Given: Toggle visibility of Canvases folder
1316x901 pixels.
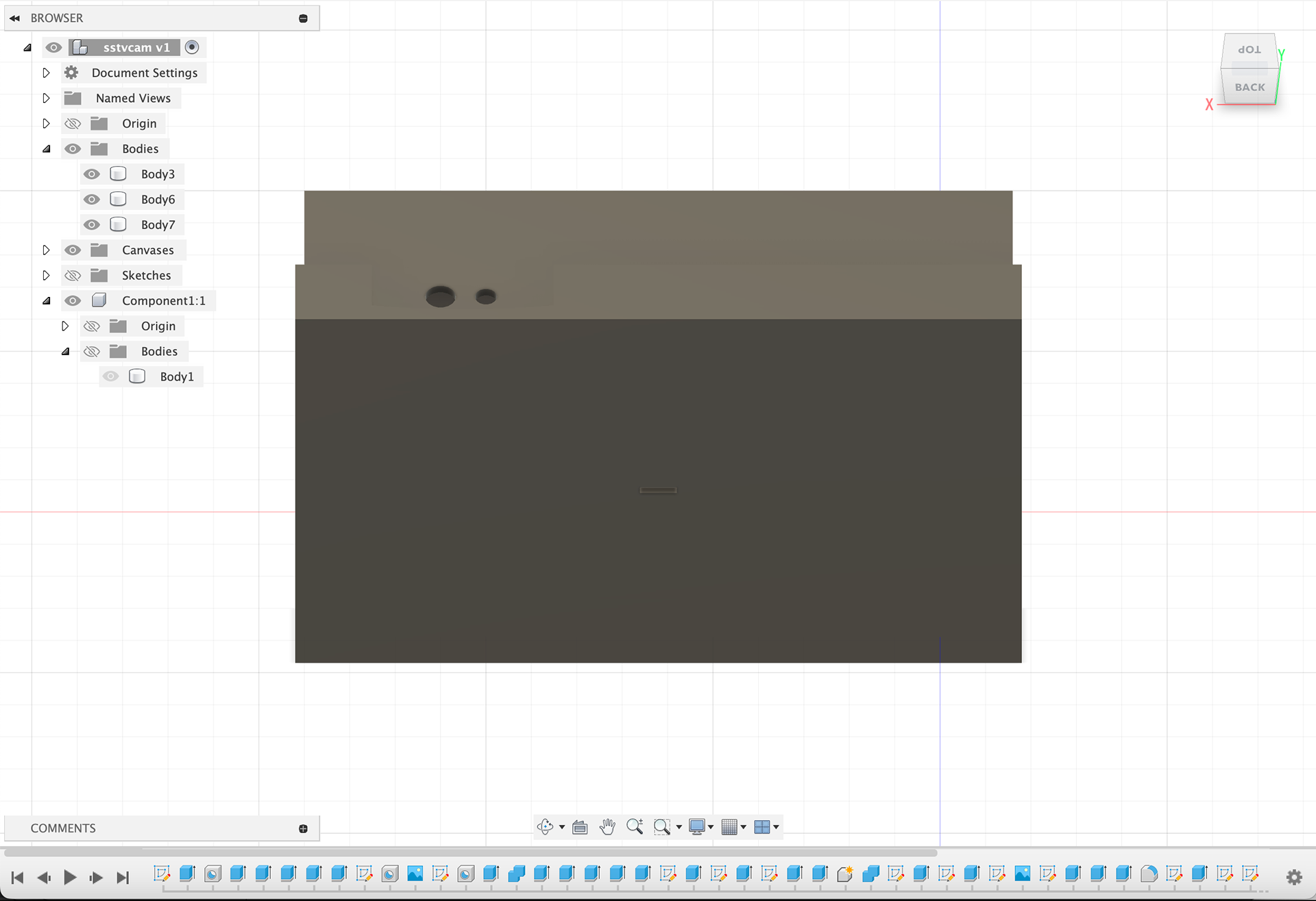Looking at the screenshot, I should [73, 250].
